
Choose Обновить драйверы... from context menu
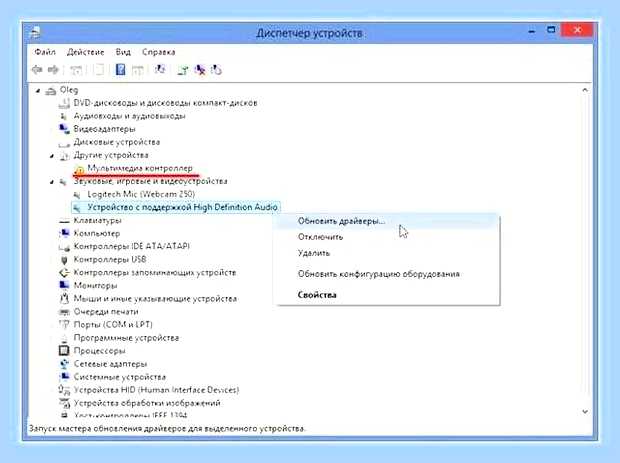click(387, 221)
